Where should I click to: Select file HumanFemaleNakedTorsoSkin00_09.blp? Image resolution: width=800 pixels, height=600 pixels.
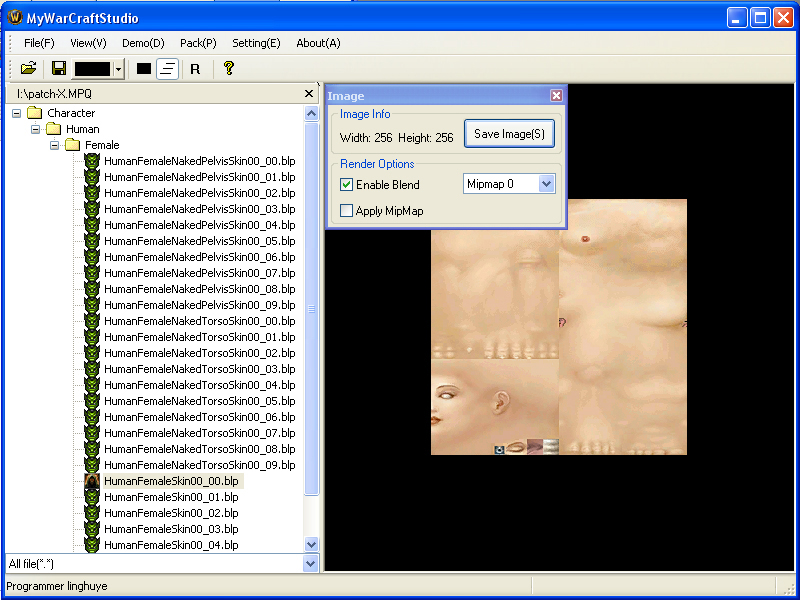pyautogui.click(x=199, y=465)
